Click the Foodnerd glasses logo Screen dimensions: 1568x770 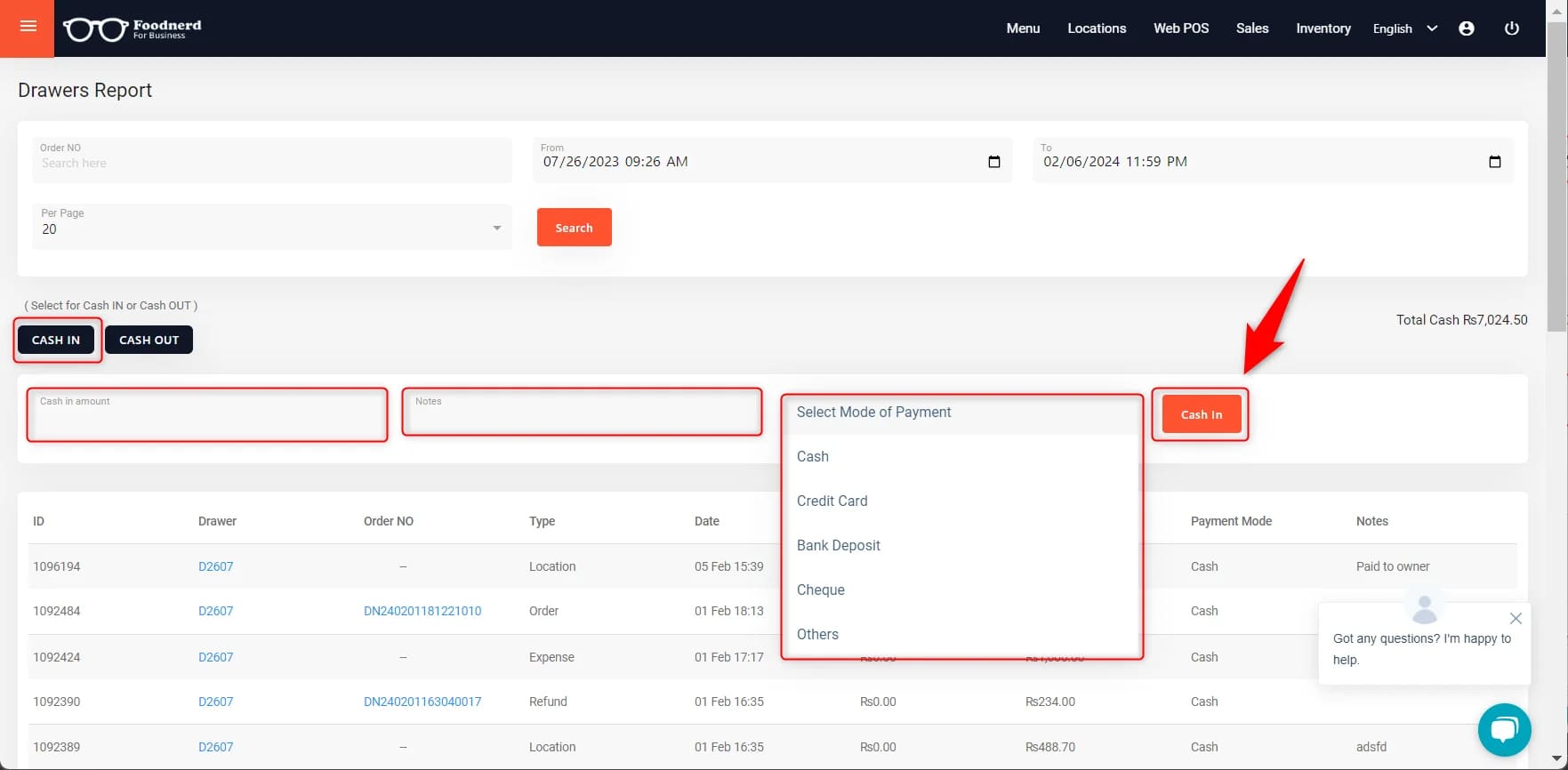133,29
